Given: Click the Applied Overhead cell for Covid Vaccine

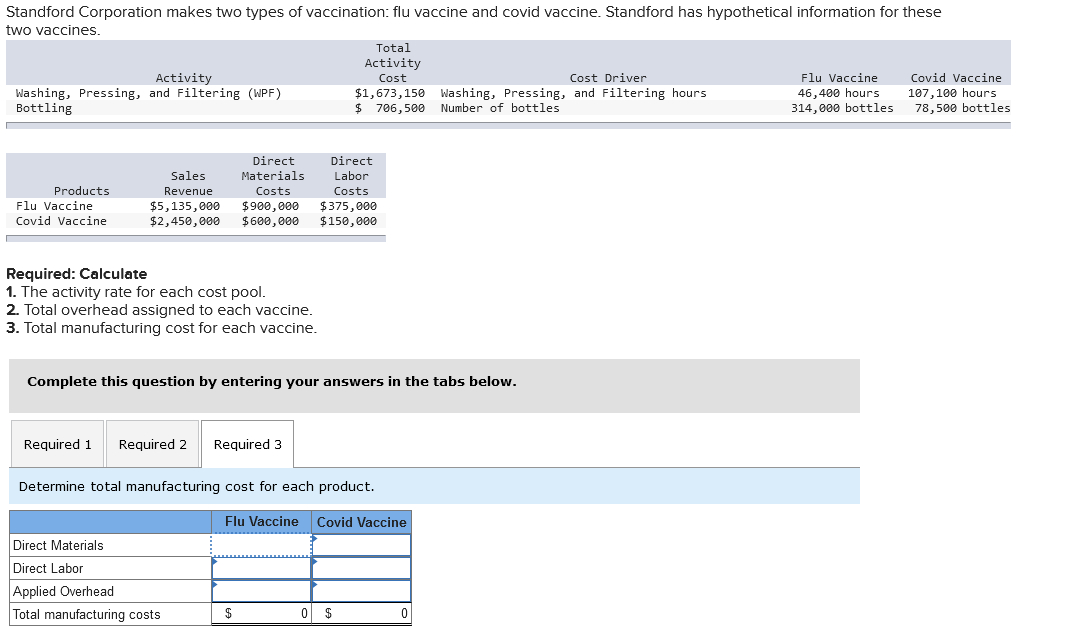Looking at the screenshot, I should [x=361, y=590].
